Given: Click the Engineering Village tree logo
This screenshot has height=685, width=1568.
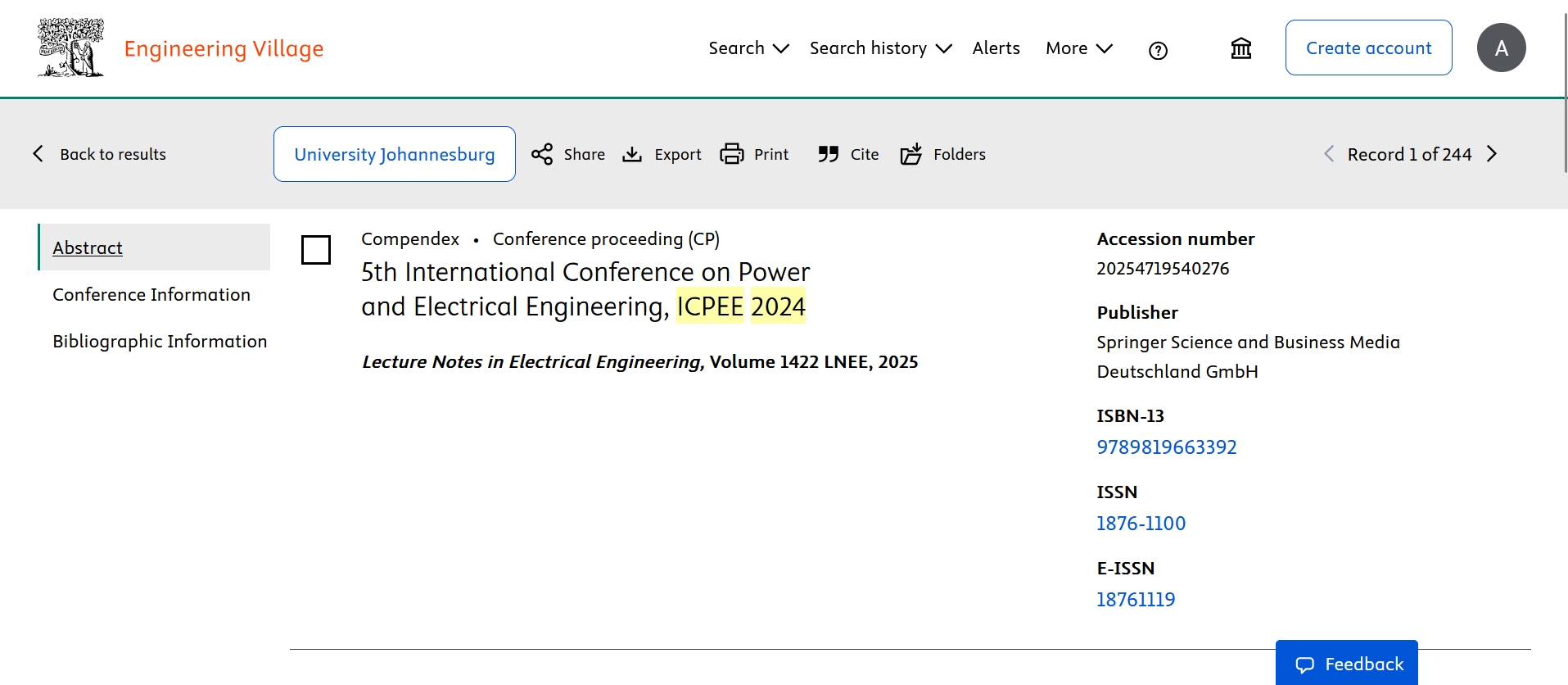Looking at the screenshot, I should (x=70, y=48).
